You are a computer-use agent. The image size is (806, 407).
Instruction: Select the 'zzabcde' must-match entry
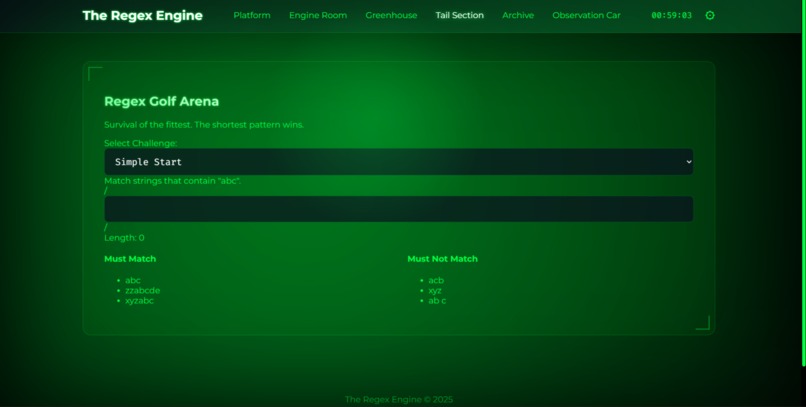[142, 290]
